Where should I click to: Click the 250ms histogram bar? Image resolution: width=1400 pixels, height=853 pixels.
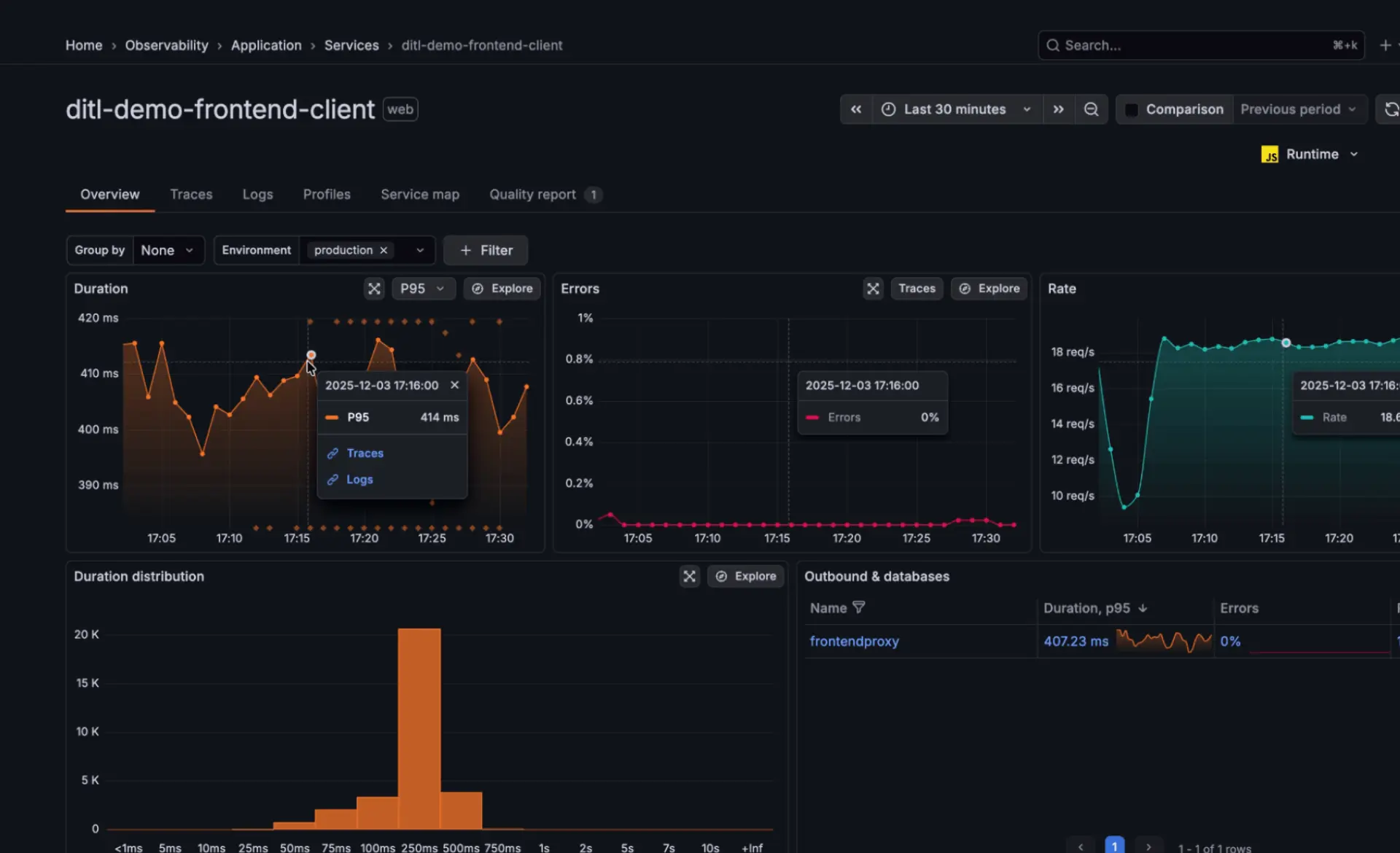click(419, 728)
